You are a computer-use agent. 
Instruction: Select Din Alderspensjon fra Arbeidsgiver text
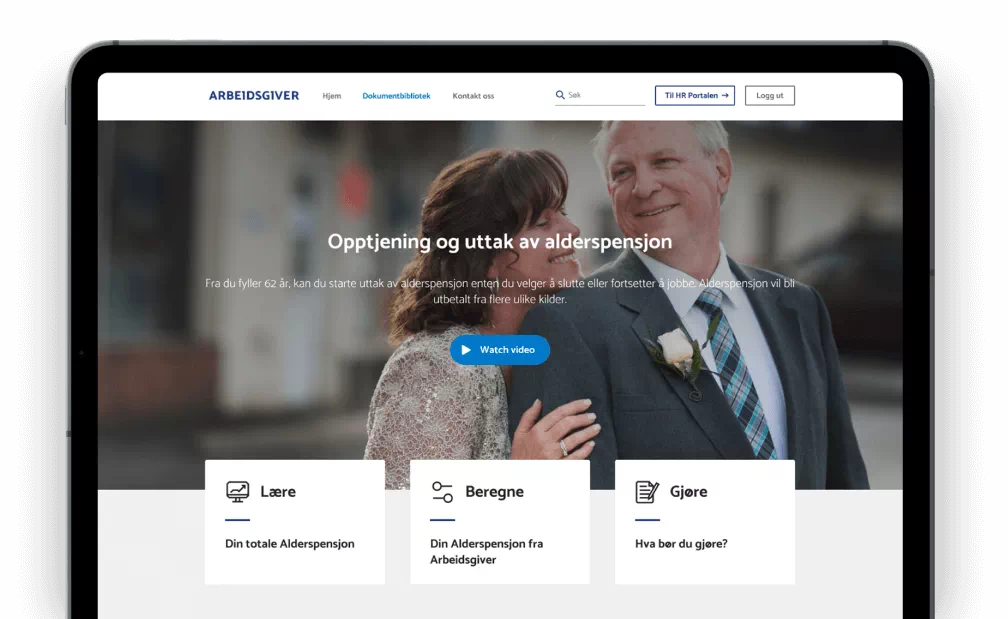487,552
